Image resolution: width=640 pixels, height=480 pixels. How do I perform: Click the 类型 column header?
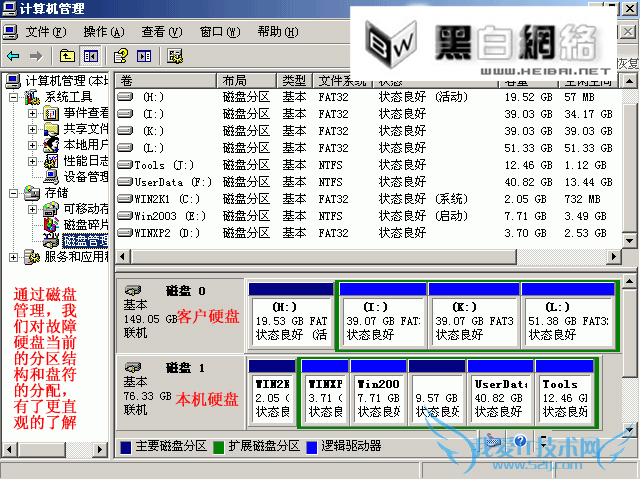pyautogui.click(x=293, y=80)
